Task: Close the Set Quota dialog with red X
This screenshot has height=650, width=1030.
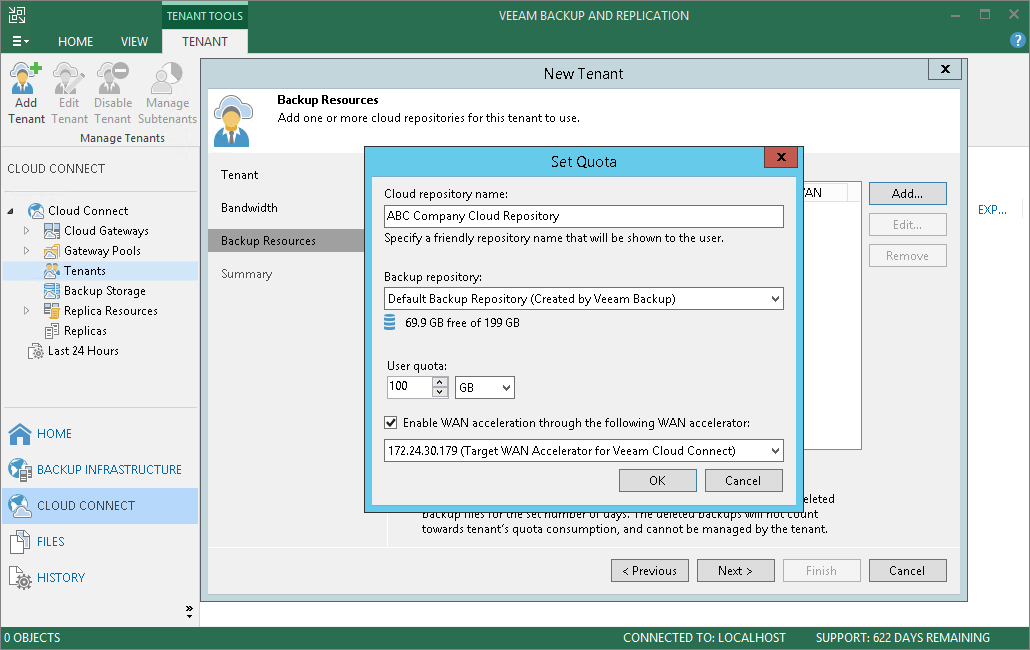Action: tap(781, 157)
